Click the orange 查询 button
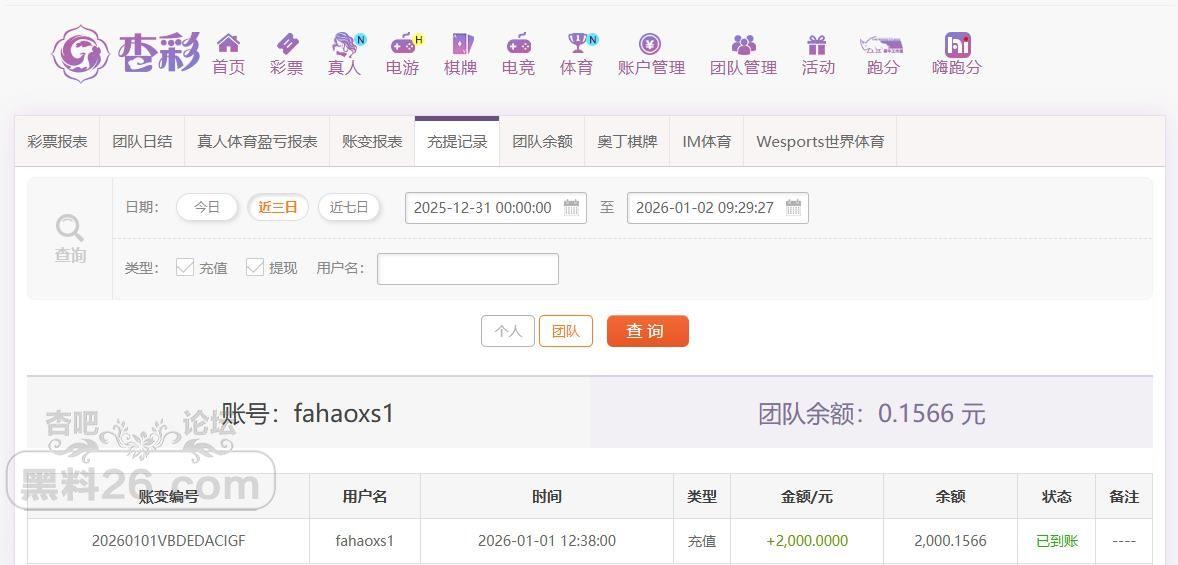This screenshot has width=1178, height=565. [x=647, y=331]
